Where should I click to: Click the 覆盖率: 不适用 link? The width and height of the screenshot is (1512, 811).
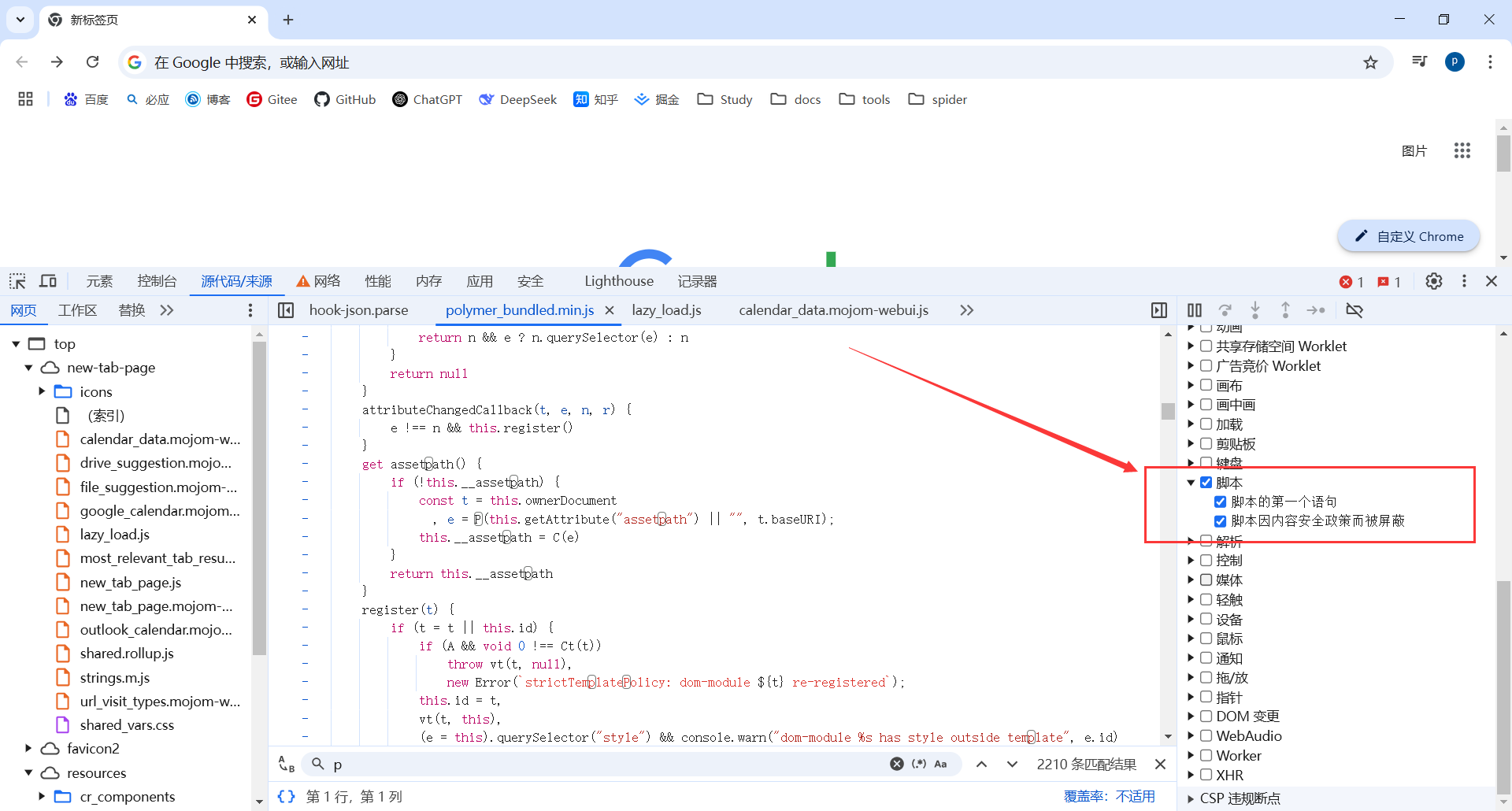point(1110,797)
